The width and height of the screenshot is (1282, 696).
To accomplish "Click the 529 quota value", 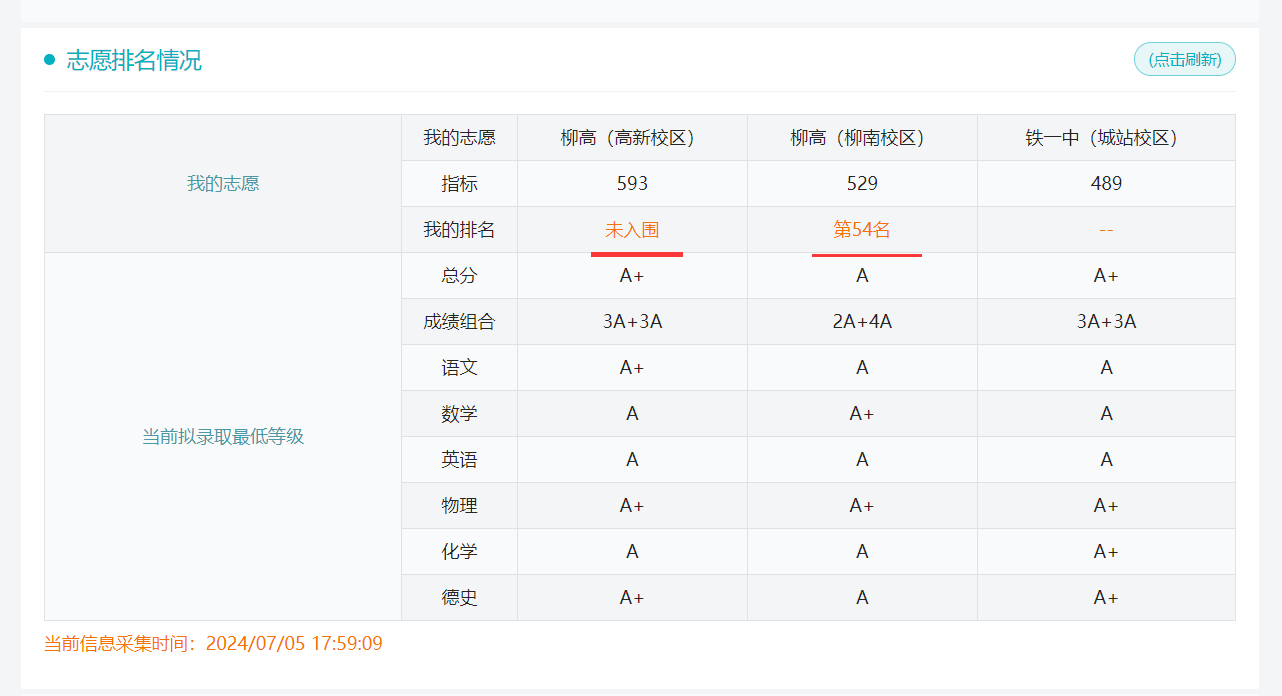I will point(862,184).
